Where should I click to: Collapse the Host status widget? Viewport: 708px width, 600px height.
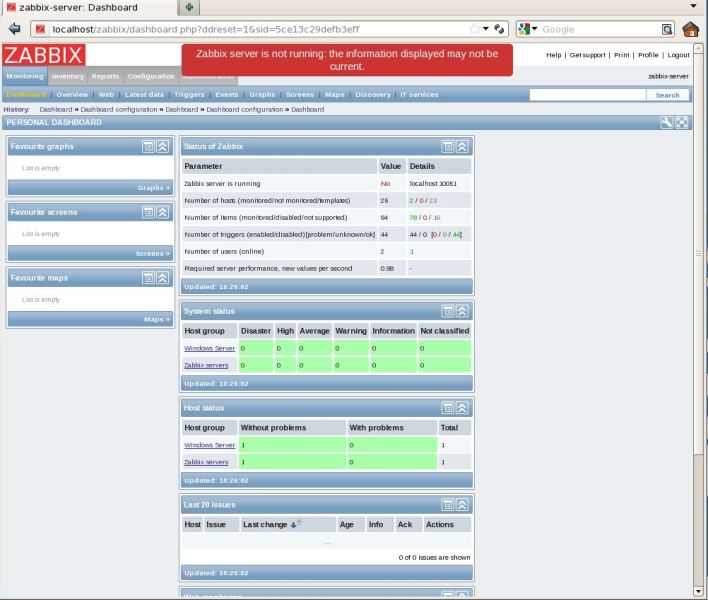tap(462, 408)
